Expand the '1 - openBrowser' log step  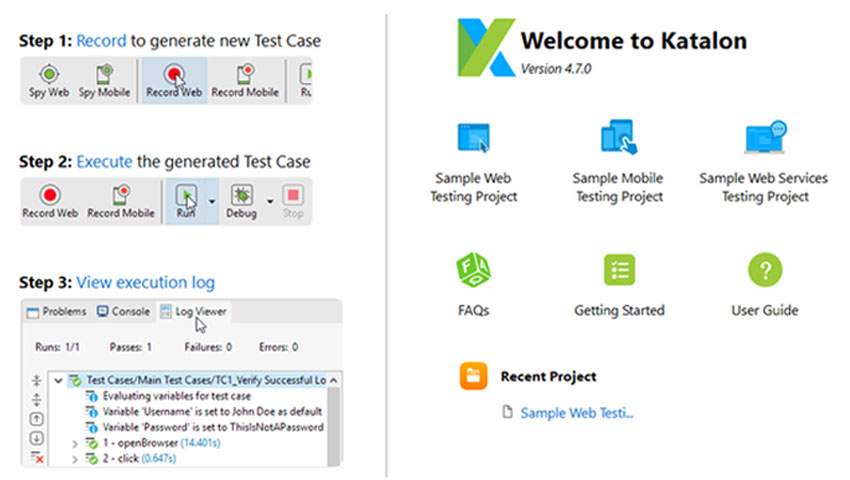(75, 442)
